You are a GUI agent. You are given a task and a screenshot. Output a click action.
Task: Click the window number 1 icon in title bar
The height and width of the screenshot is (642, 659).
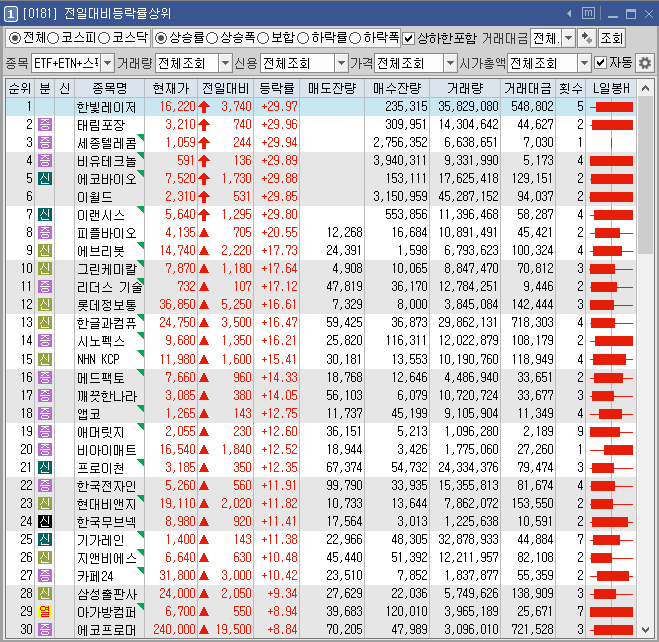pyautogui.click(x=11, y=14)
